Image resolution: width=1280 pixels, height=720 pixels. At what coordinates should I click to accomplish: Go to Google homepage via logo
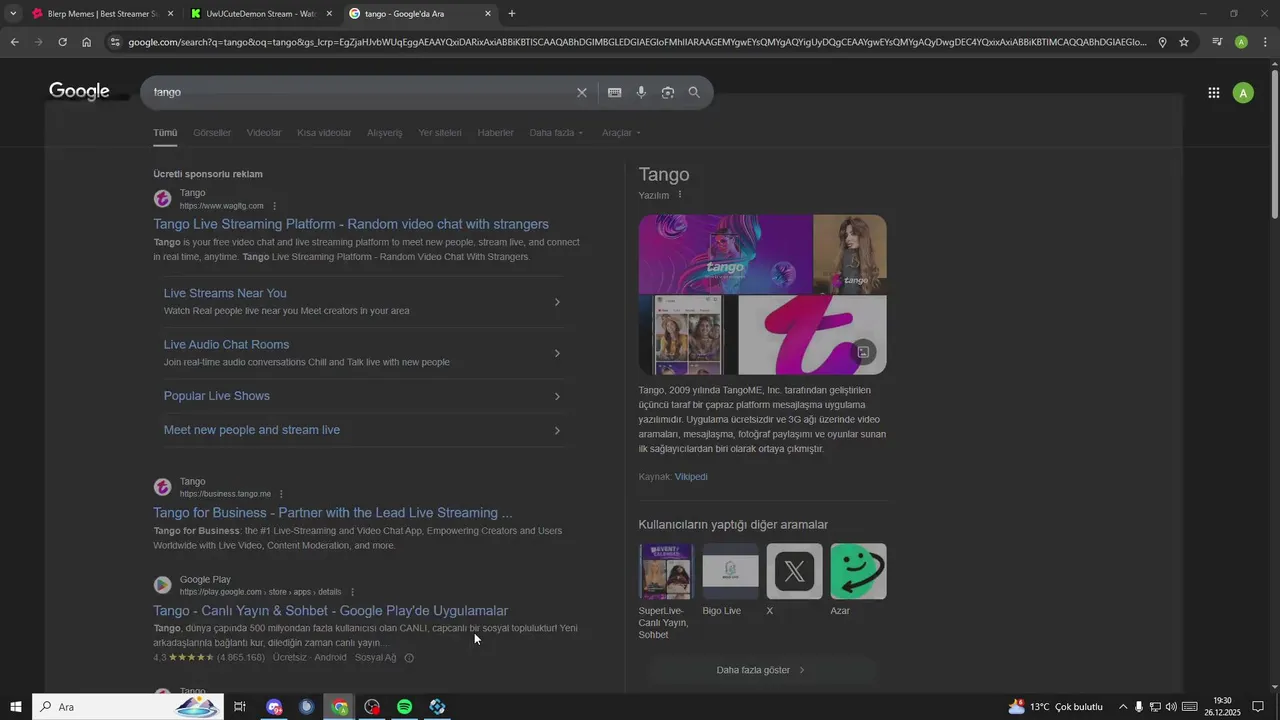(x=79, y=92)
